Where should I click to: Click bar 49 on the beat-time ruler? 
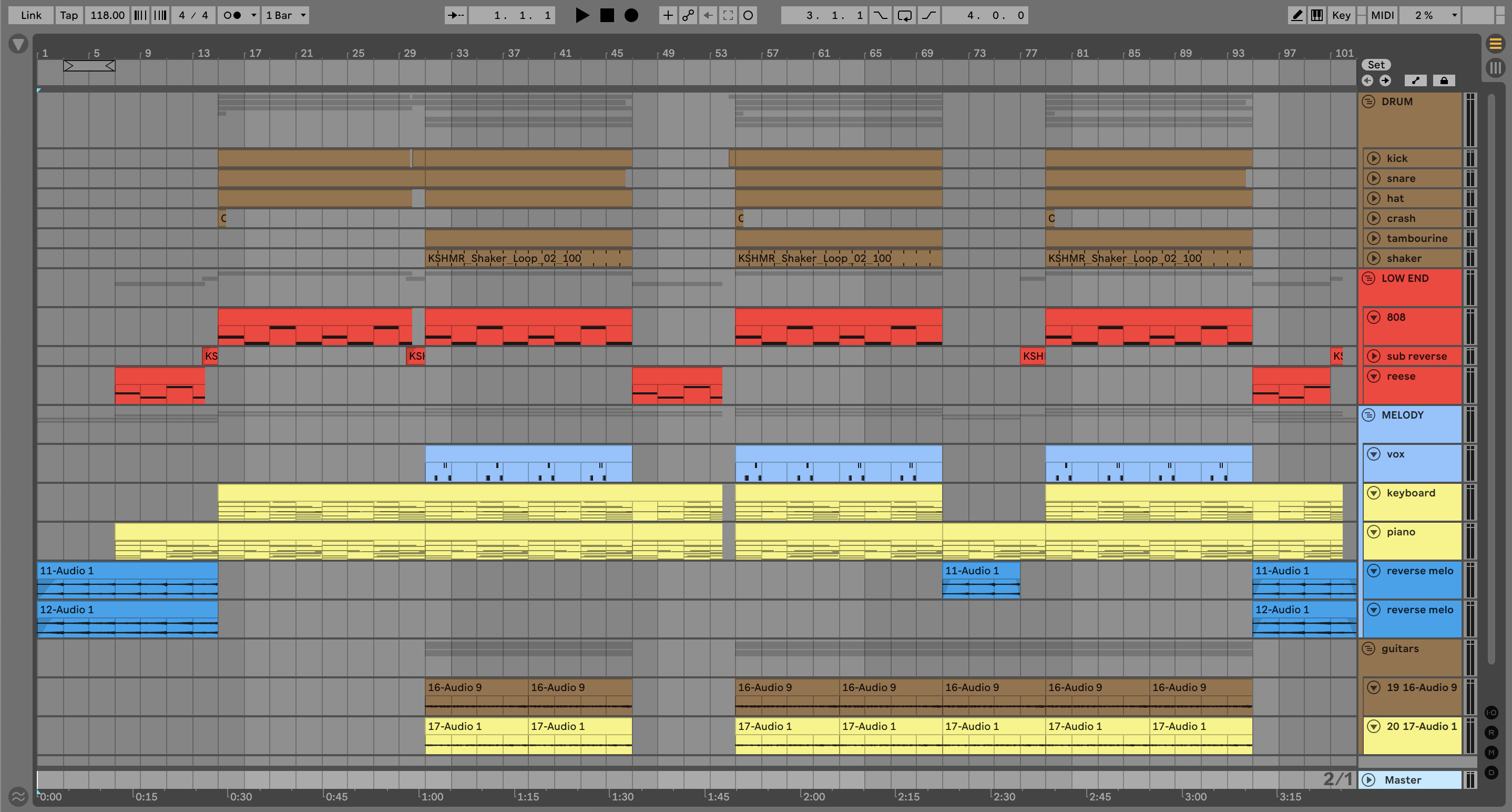tap(668, 54)
